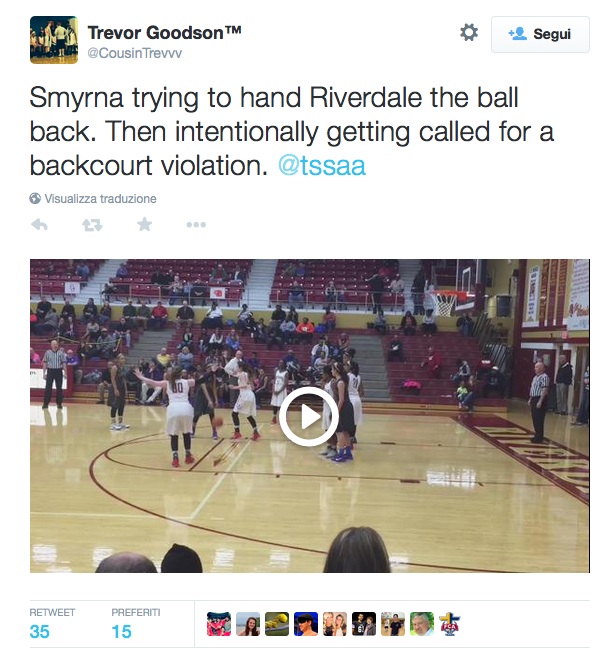Open the three-dot more options menu
The width and height of the screenshot is (616, 653).
point(196,225)
